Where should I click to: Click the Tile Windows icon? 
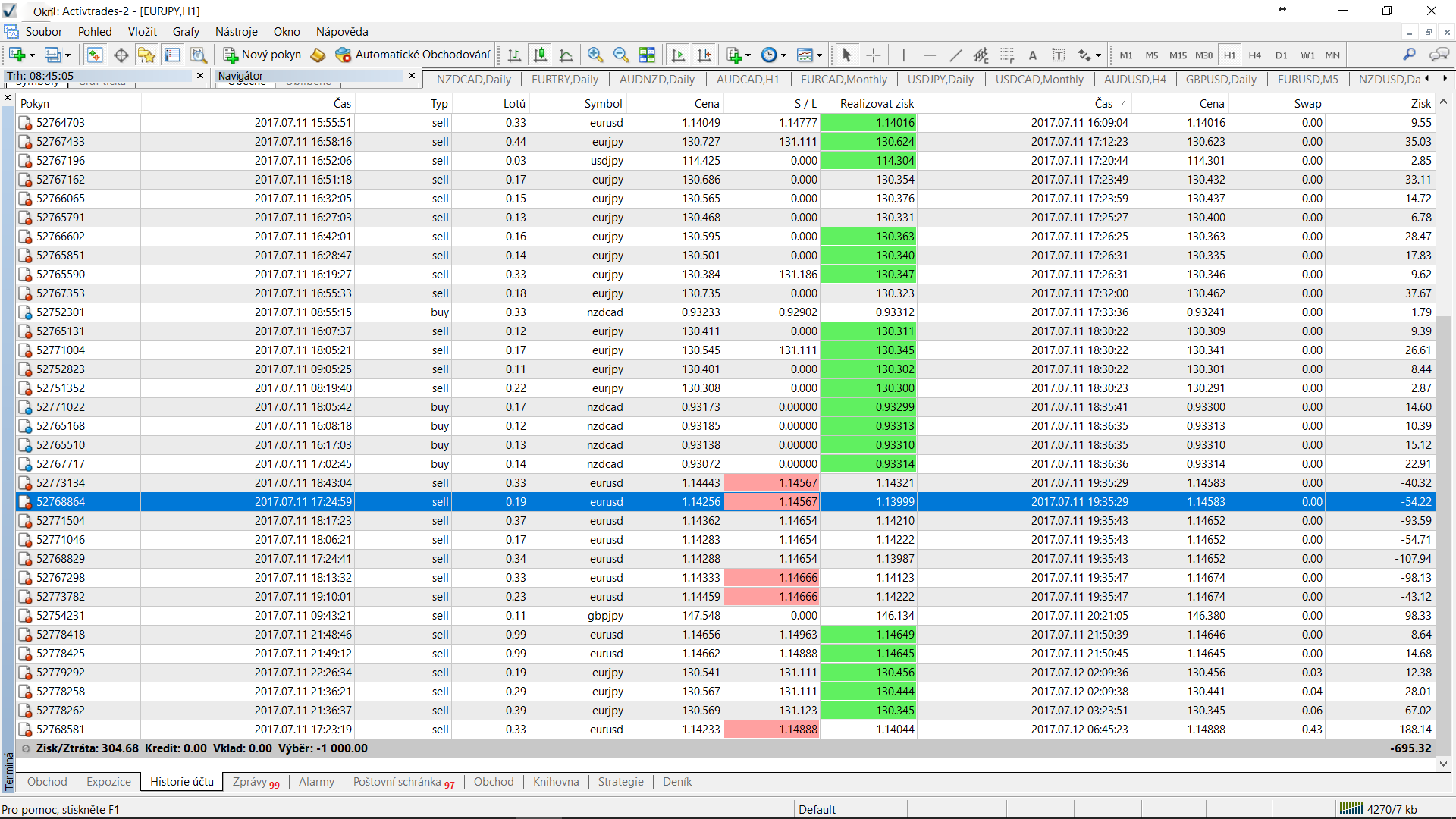tap(647, 55)
